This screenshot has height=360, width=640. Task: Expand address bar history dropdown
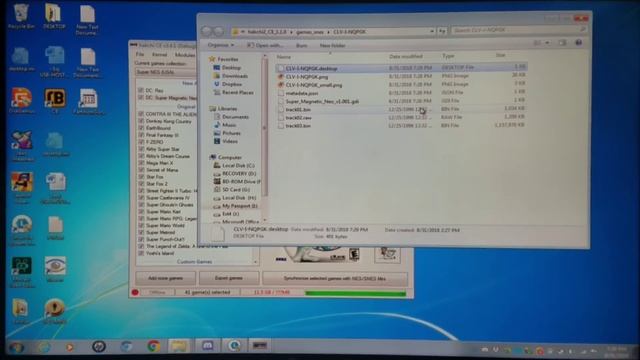click(x=432, y=31)
